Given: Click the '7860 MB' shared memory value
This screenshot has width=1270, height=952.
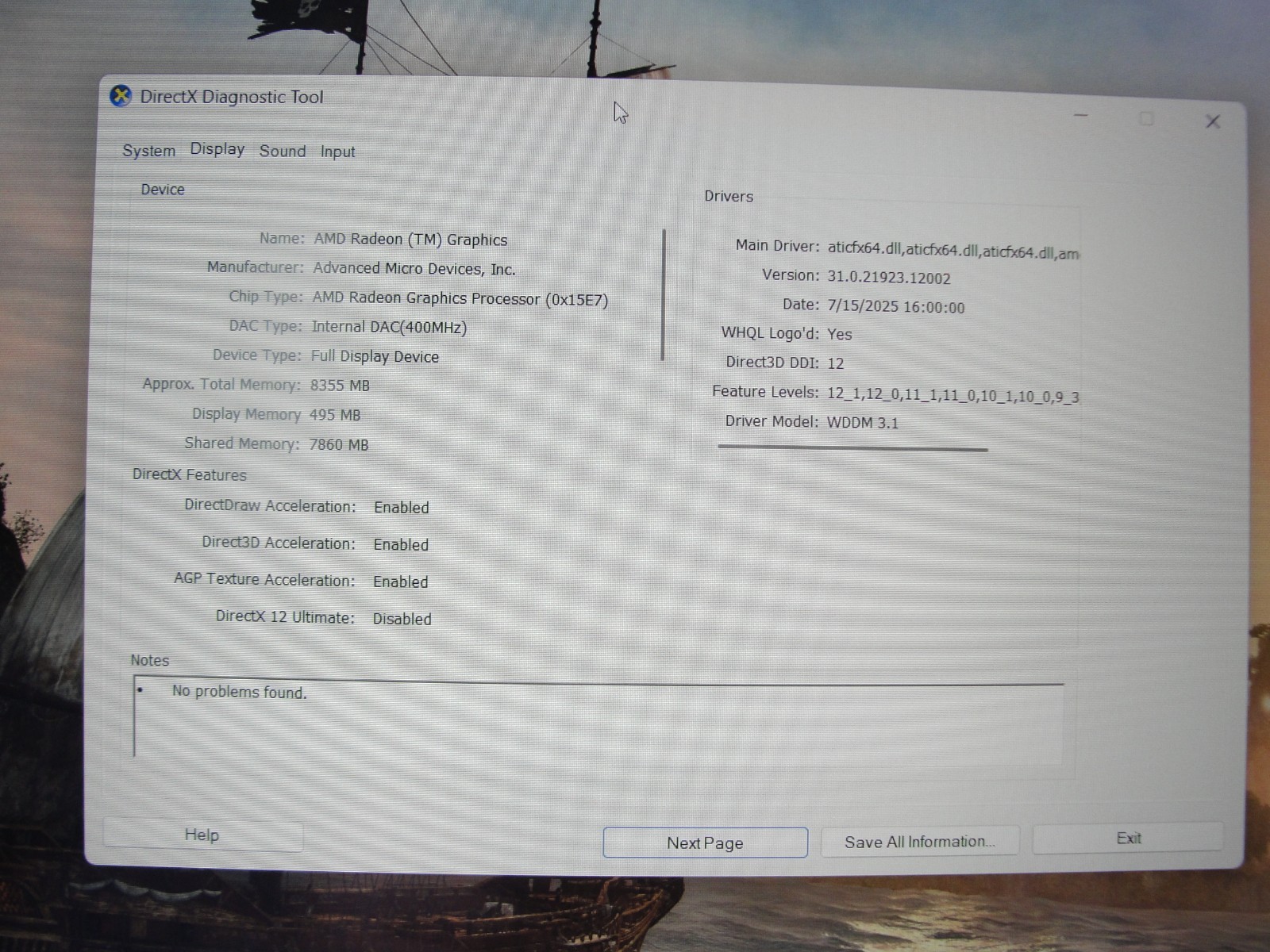Looking at the screenshot, I should [339, 445].
